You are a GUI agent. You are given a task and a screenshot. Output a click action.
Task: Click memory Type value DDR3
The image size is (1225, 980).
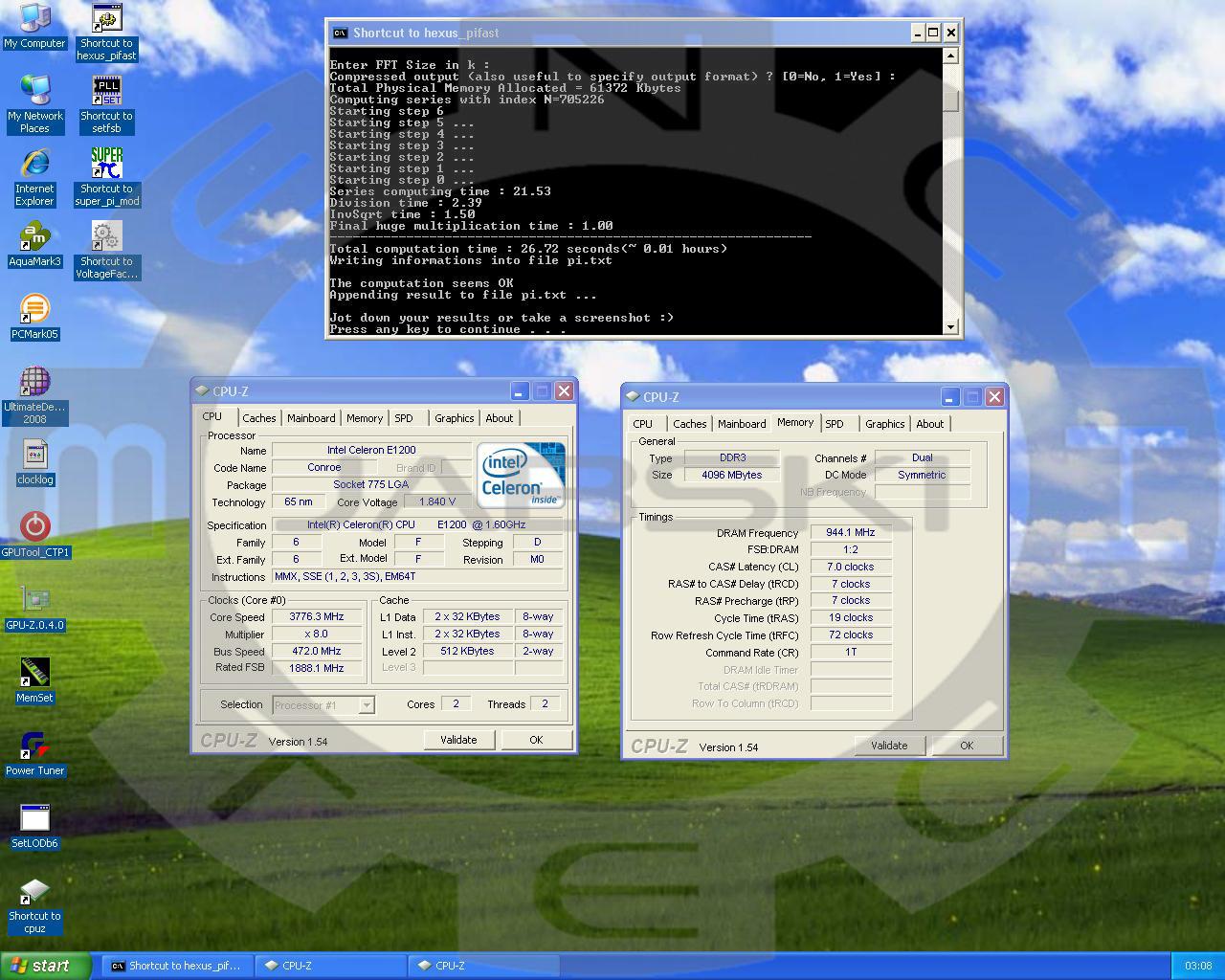[732, 457]
